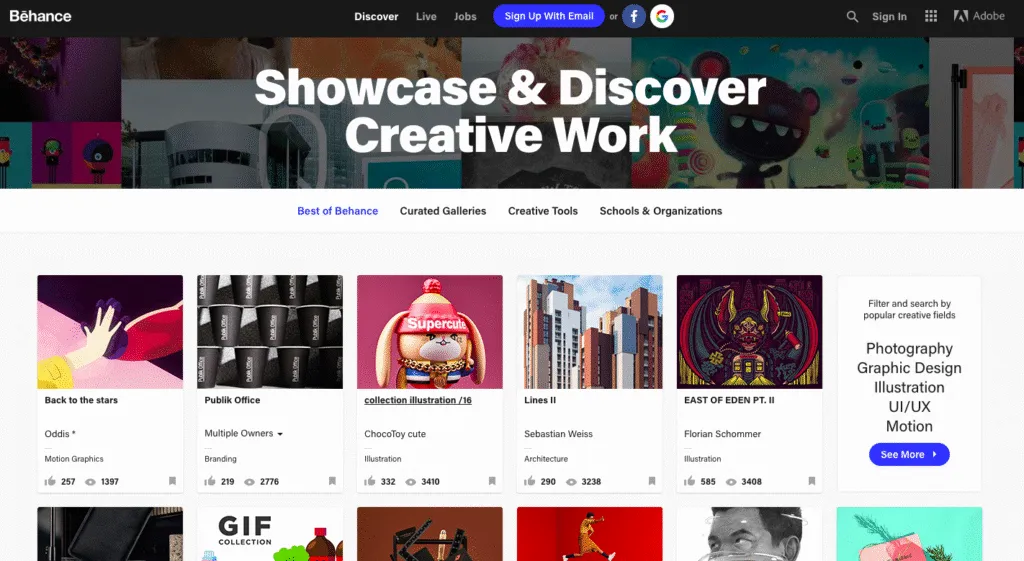This screenshot has width=1024, height=561.
Task: Open the Lines II title link
Action: tap(539, 400)
